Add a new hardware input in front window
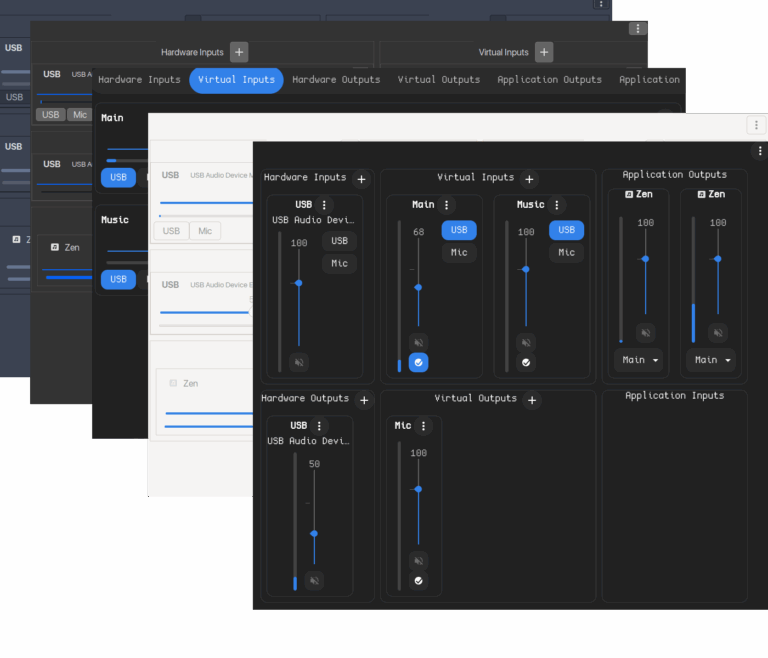This screenshot has height=658, width=768. pyautogui.click(x=361, y=179)
